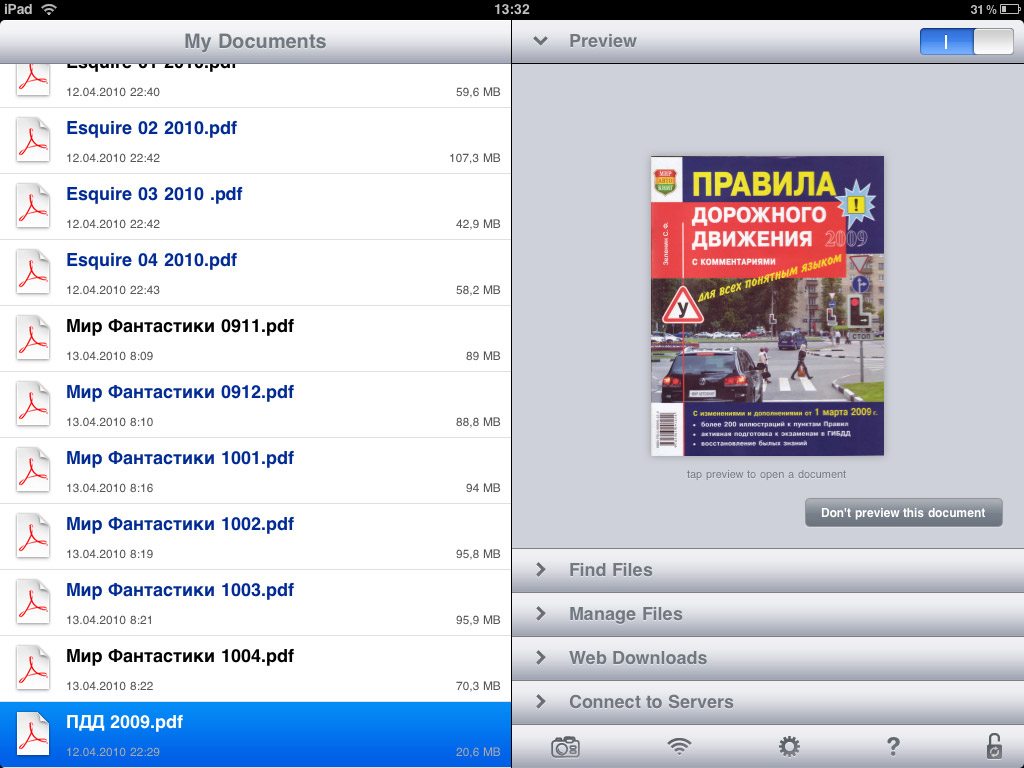Select ПДД 2009.pdf file name
The image size is (1024, 768).
click(x=125, y=722)
